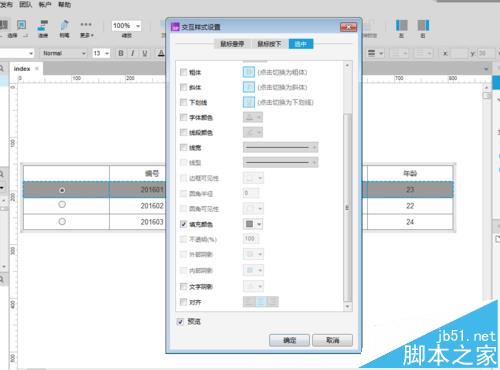Click the Right panel toggle icon
The width and height of the screenshot is (500, 370).
click(423, 25)
